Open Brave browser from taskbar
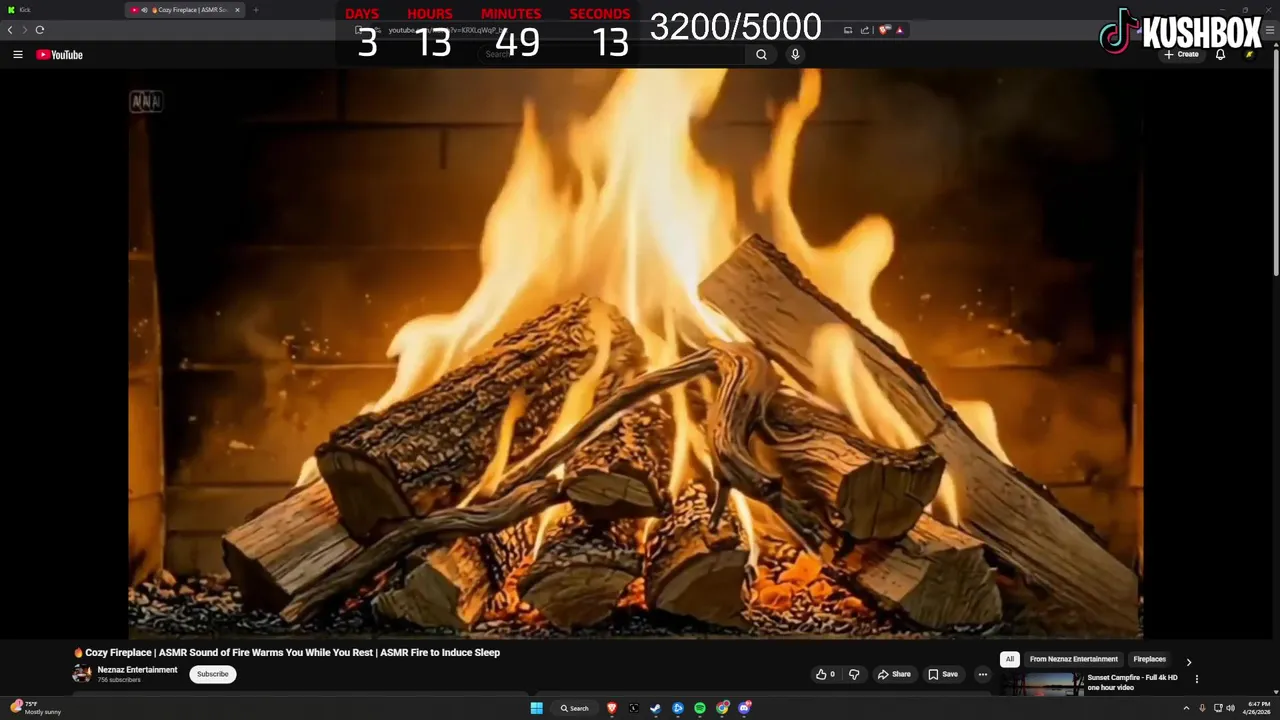 pos(612,708)
